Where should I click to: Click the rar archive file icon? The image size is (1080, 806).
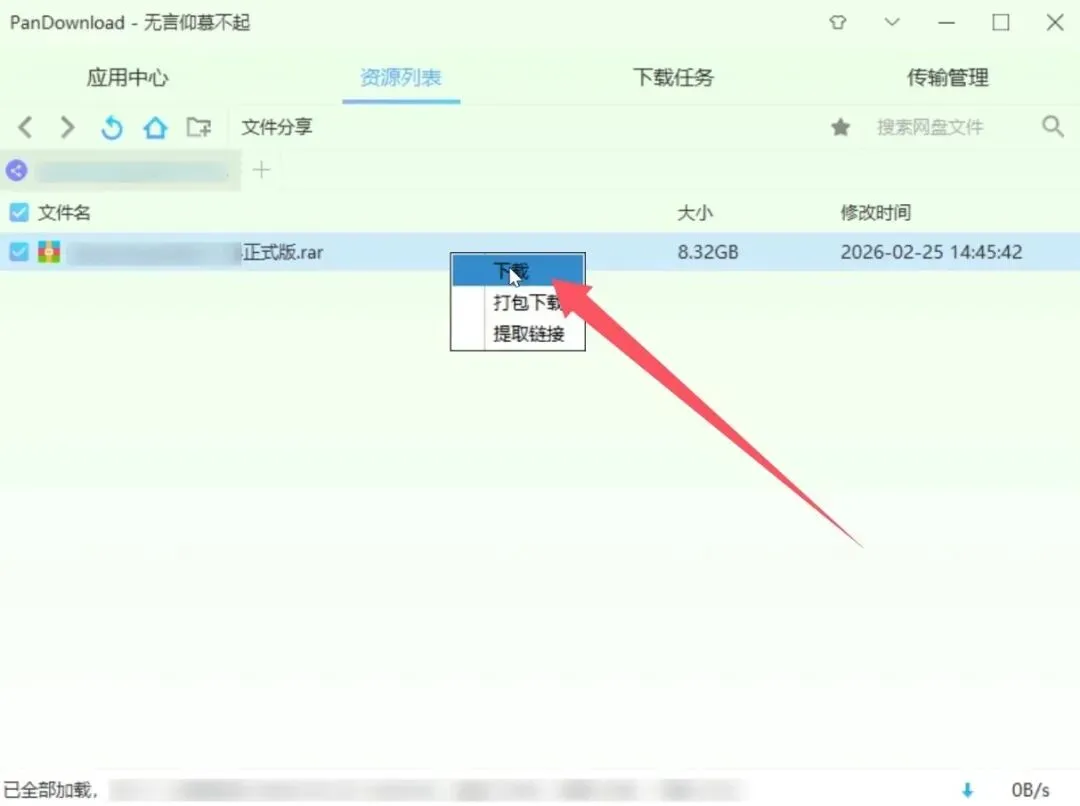tap(49, 251)
